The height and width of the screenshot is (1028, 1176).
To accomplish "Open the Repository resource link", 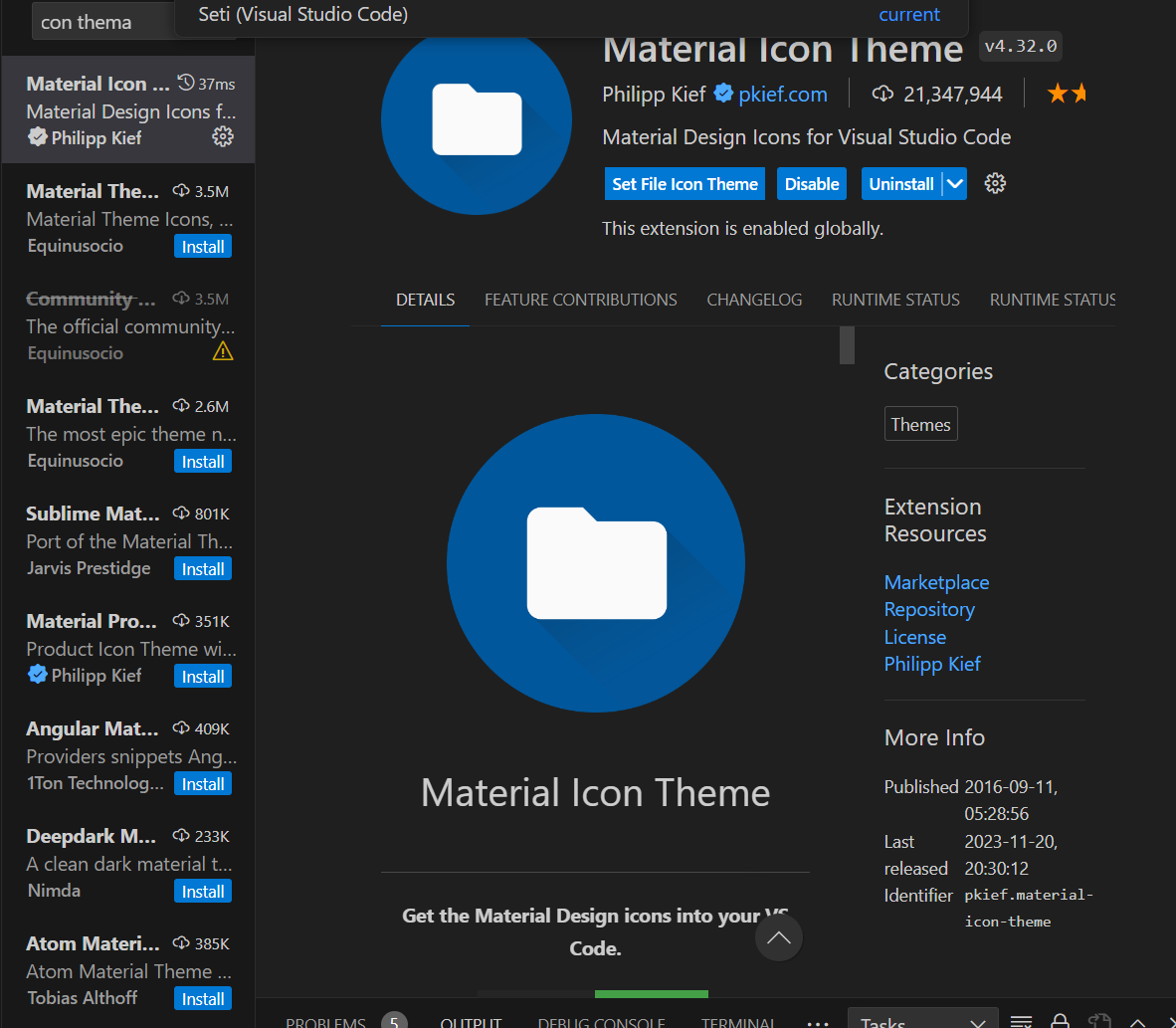I will tap(929, 609).
